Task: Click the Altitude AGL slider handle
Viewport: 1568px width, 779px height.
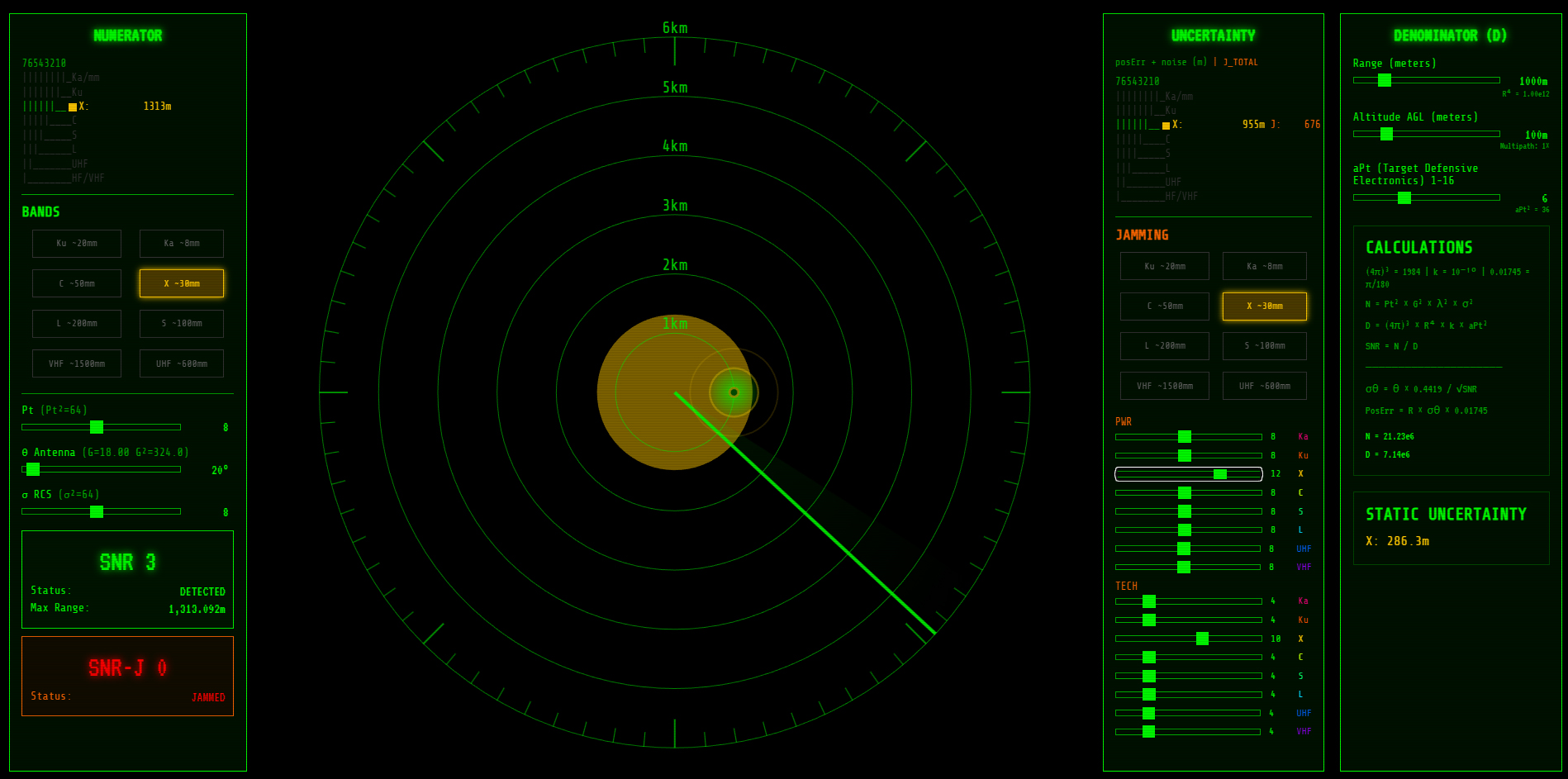Action: (1386, 134)
